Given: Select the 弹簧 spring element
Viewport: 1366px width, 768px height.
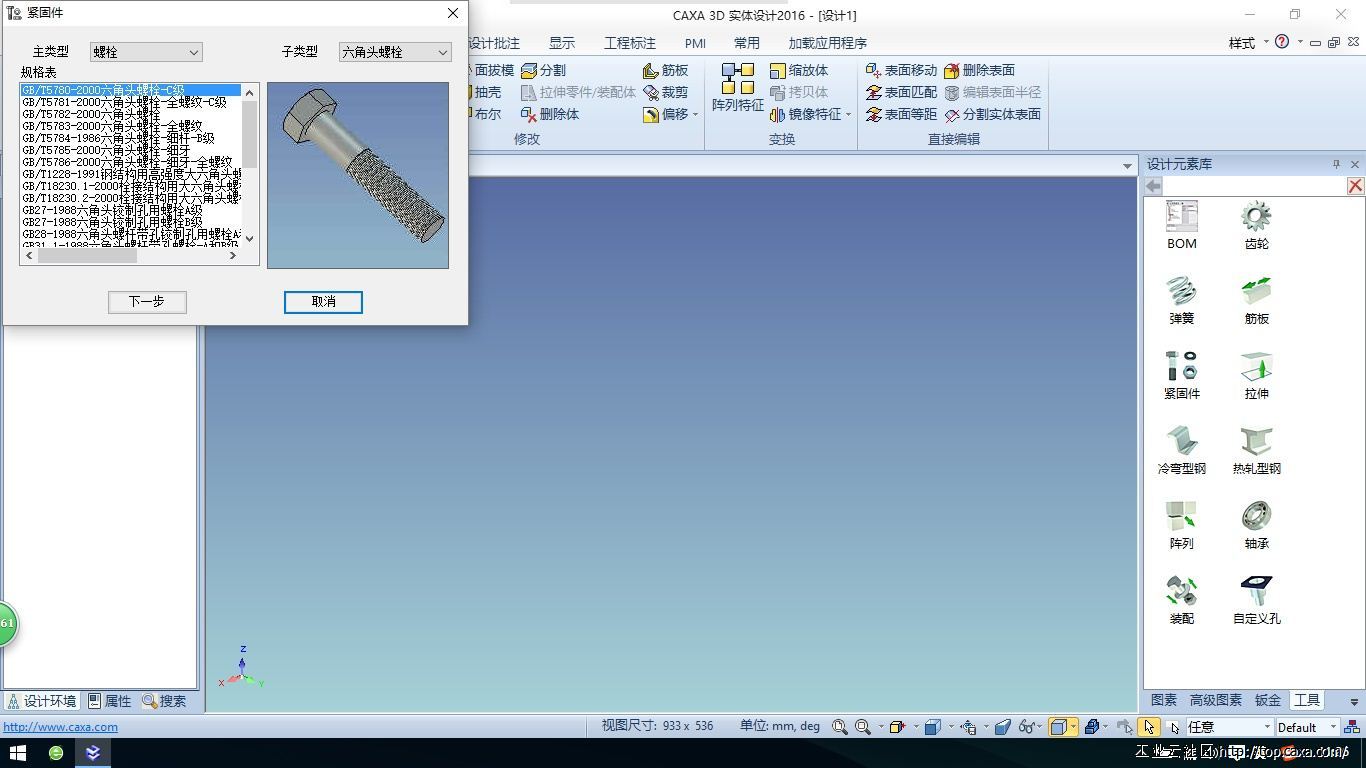Looking at the screenshot, I should click(x=1181, y=300).
